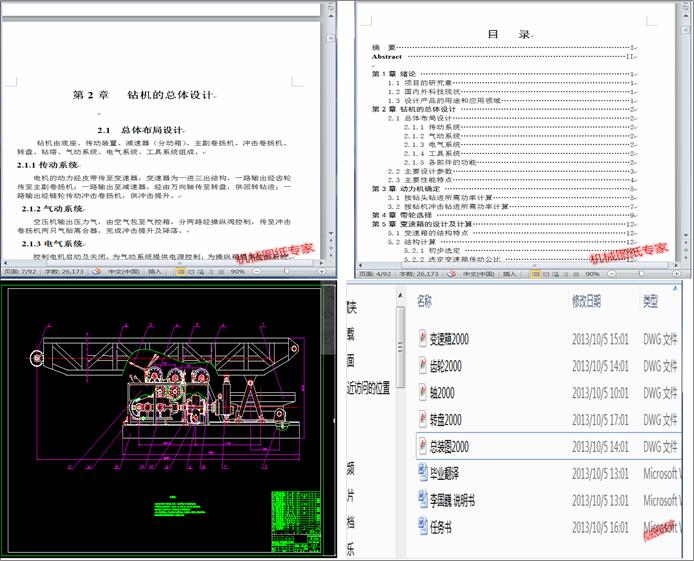694x561 pixels.
Task: Select outline view in left Word window
Action: tap(211, 271)
